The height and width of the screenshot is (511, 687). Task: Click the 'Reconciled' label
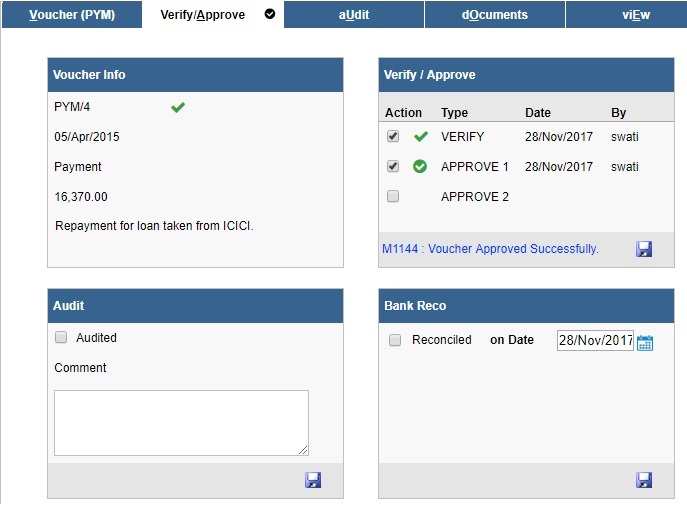point(442,340)
